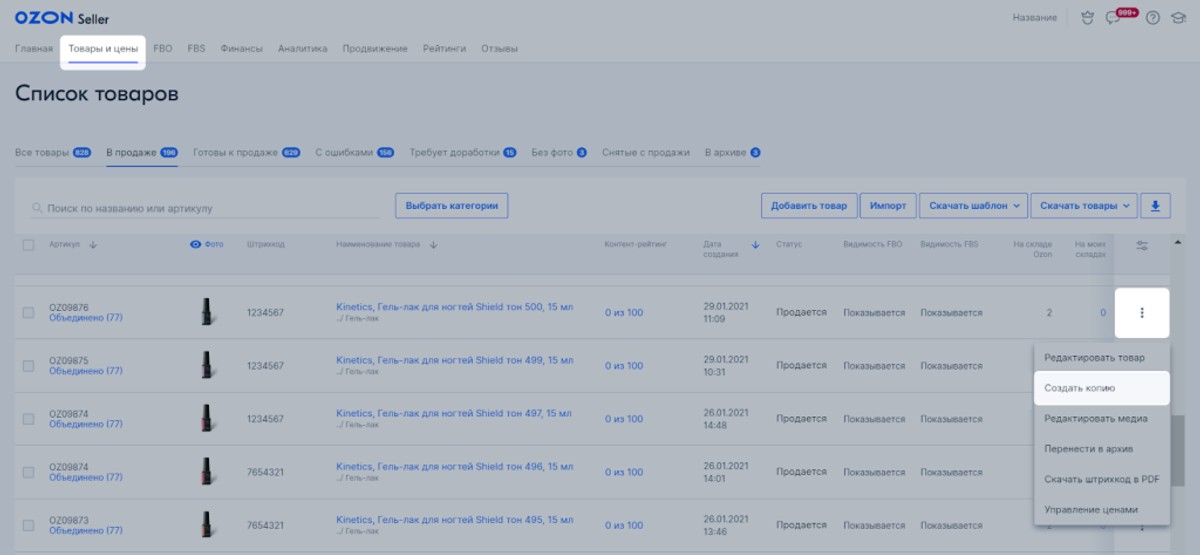Open the Финансы section
1200x555 pixels.
click(241, 49)
